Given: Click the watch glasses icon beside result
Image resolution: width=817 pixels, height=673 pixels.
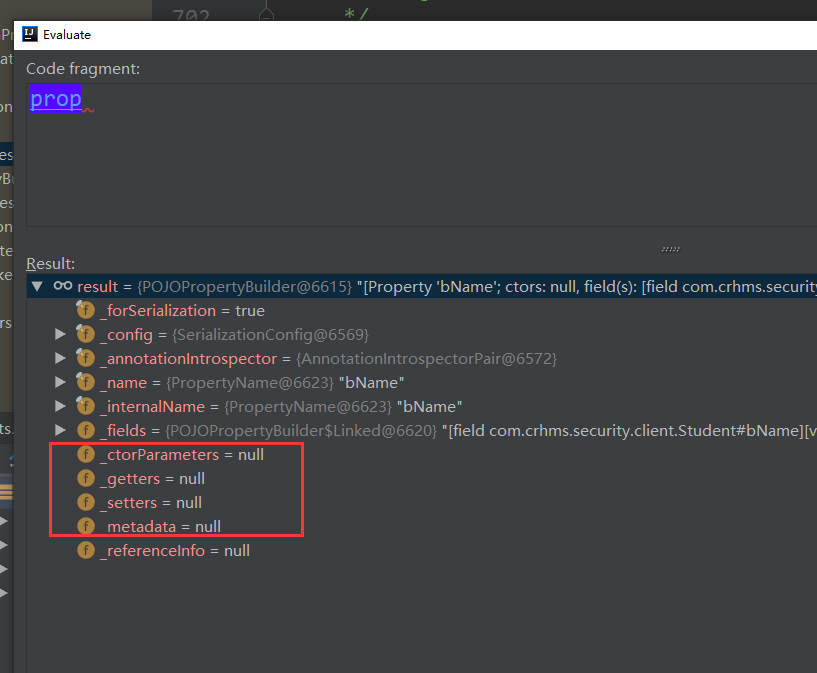Looking at the screenshot, I should click(x=62, y=287).
